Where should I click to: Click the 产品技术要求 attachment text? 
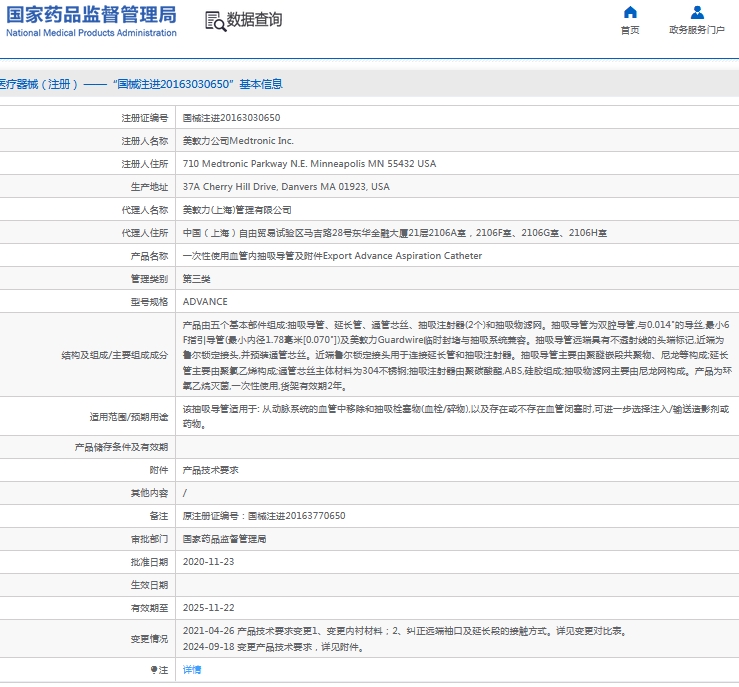[211, 470]
